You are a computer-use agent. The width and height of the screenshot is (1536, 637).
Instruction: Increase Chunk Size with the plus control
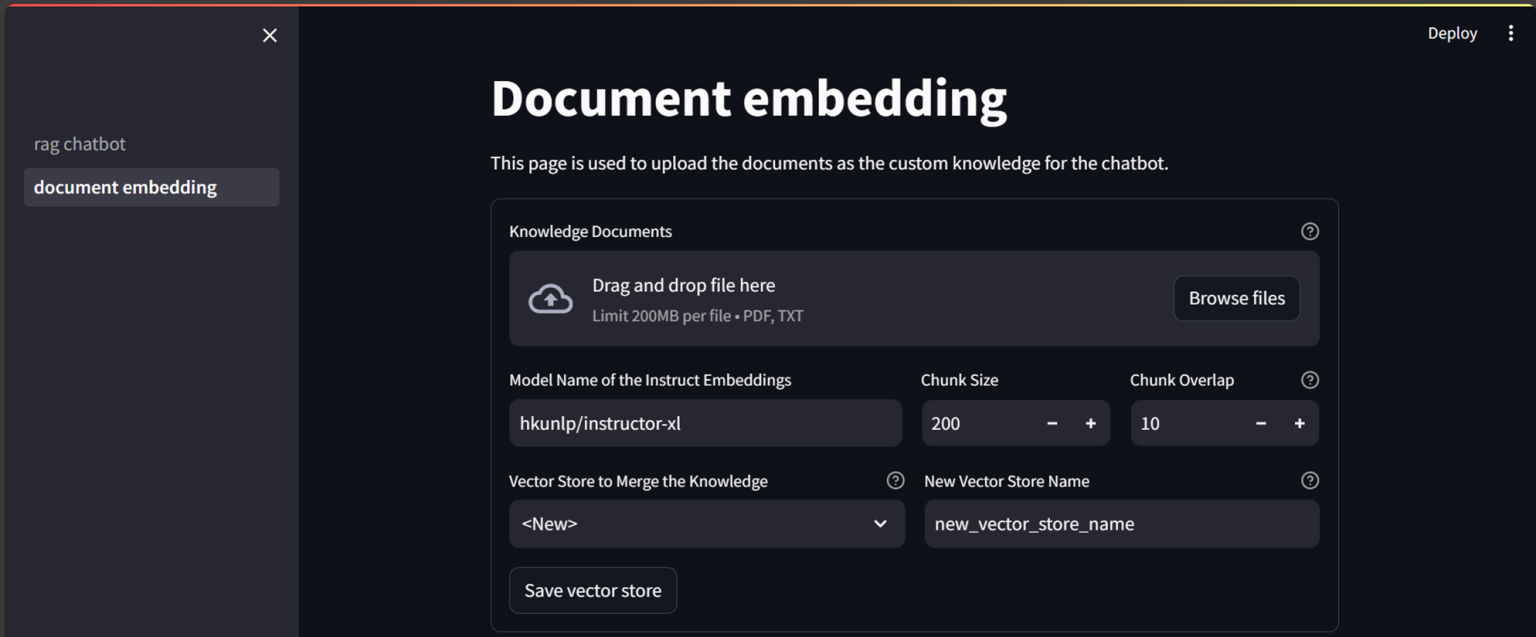1091,423
